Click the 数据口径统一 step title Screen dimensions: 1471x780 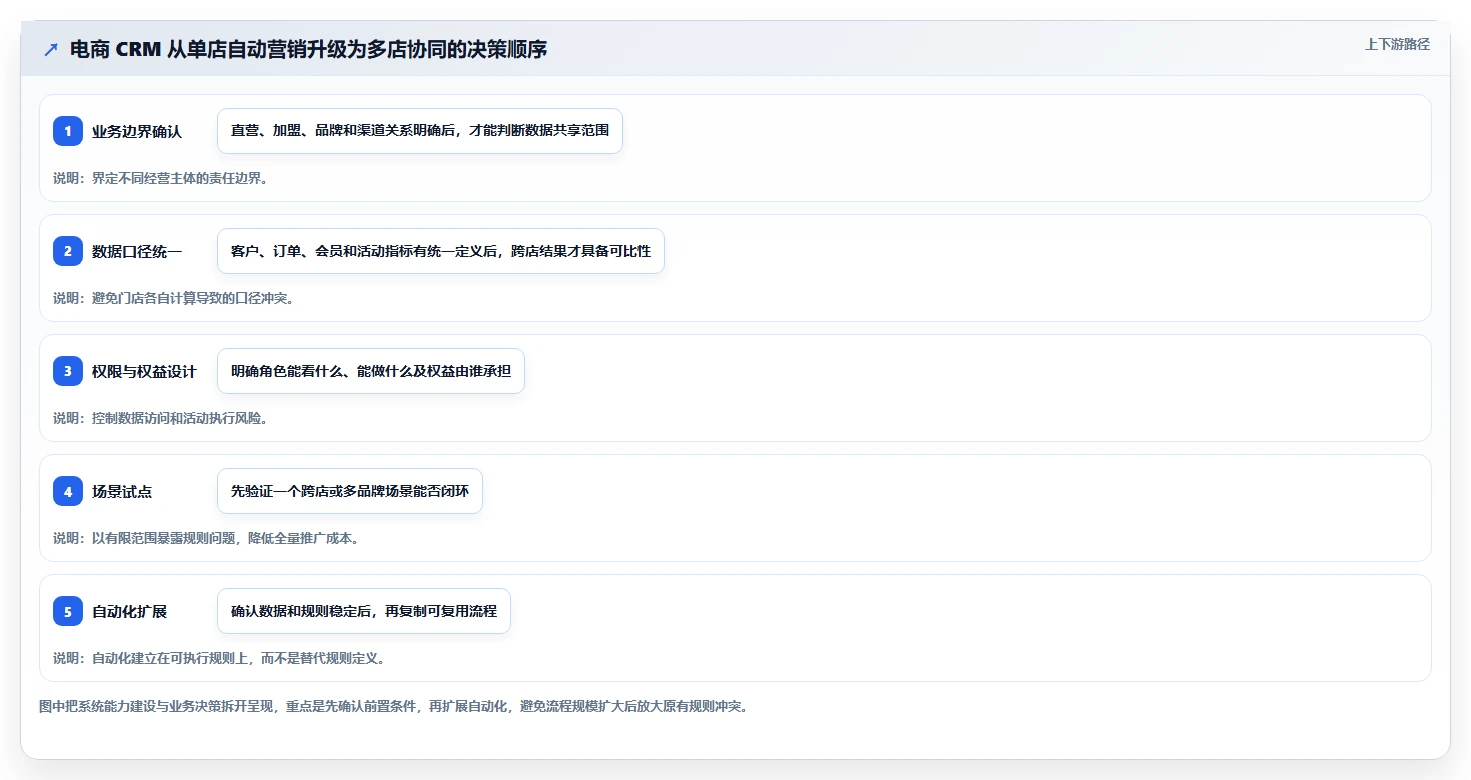pos(137,251)
